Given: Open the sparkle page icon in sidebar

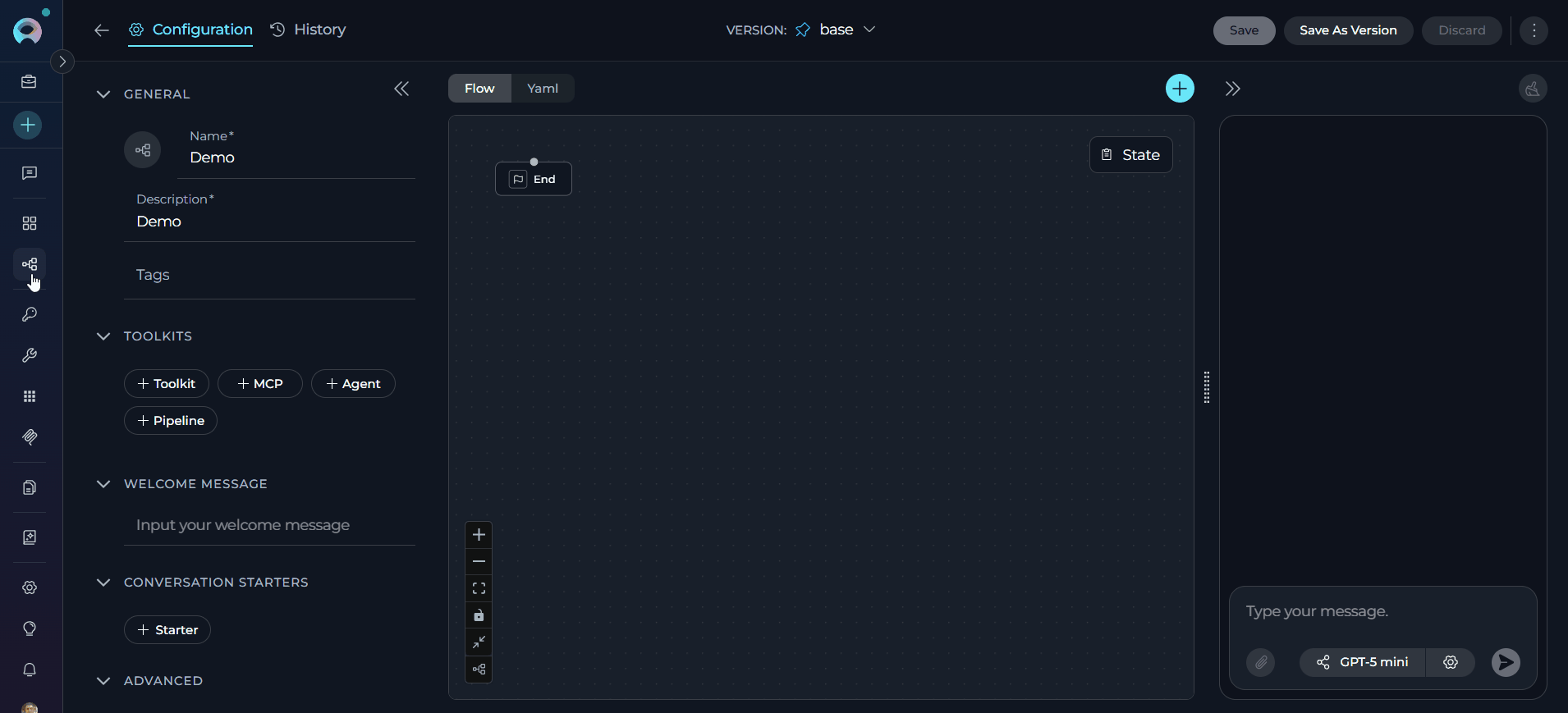Looking at the screenshot, I should pos(30,537).
